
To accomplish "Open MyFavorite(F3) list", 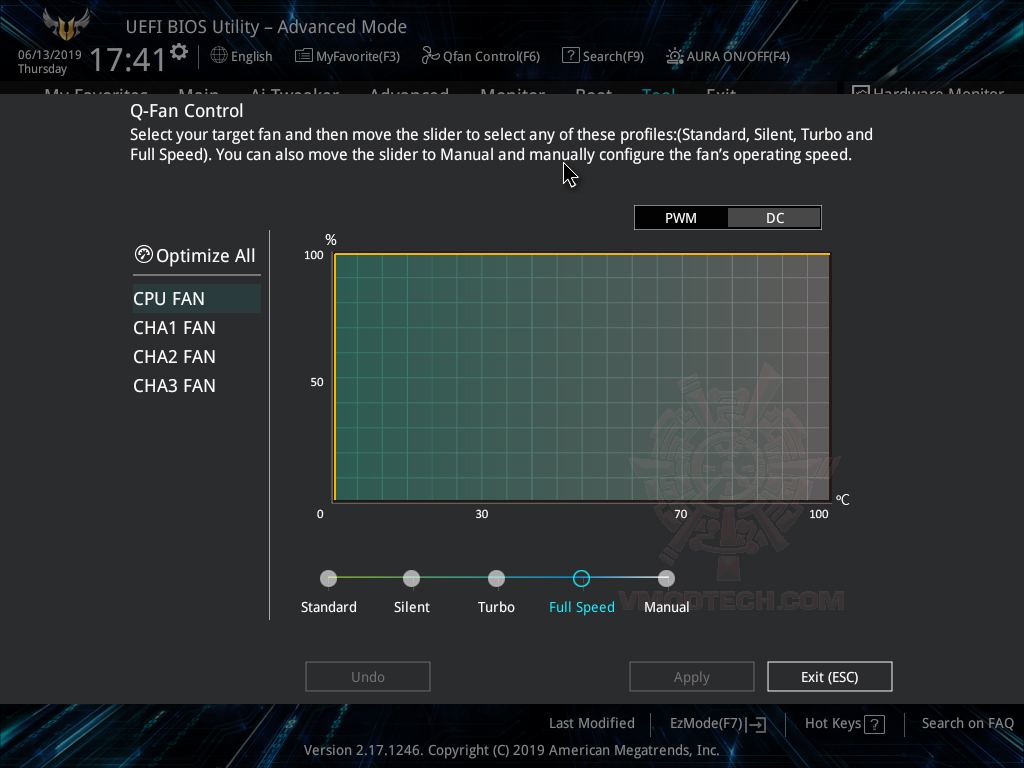I will point(347,56).
